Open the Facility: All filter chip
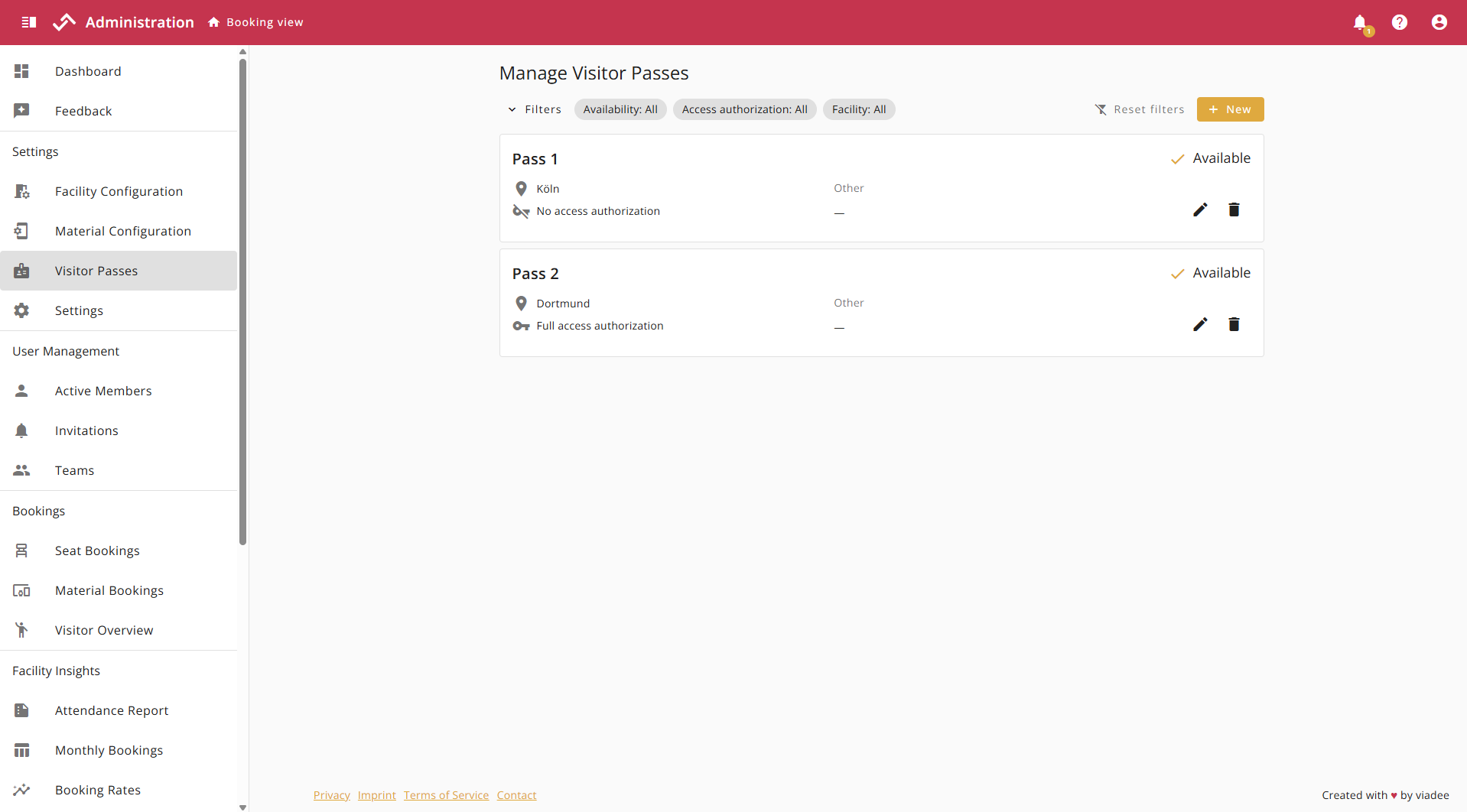1467x812 pixels. pos(858,109)
